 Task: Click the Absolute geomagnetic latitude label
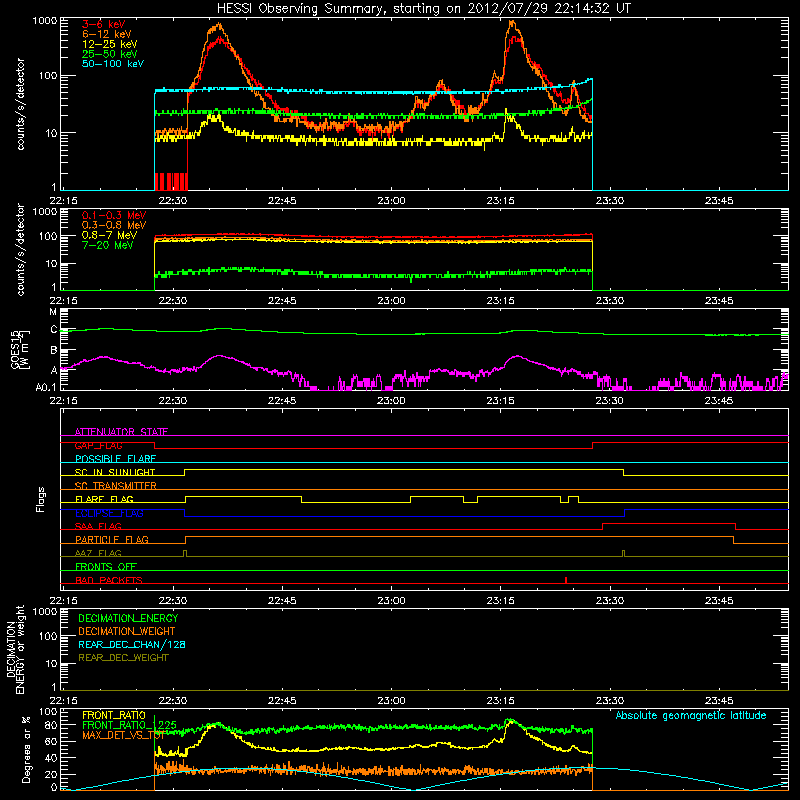coord(691,716)
